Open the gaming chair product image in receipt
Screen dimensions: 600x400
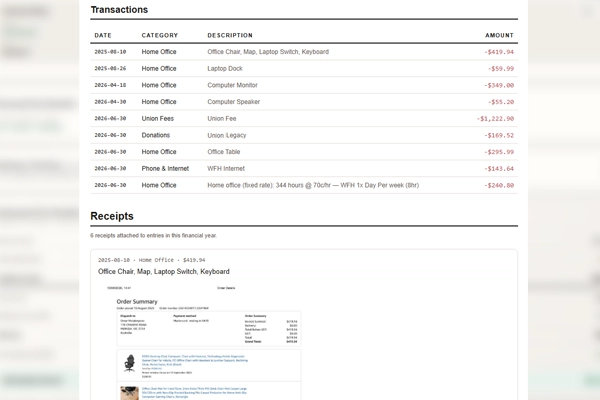(130, 363)
